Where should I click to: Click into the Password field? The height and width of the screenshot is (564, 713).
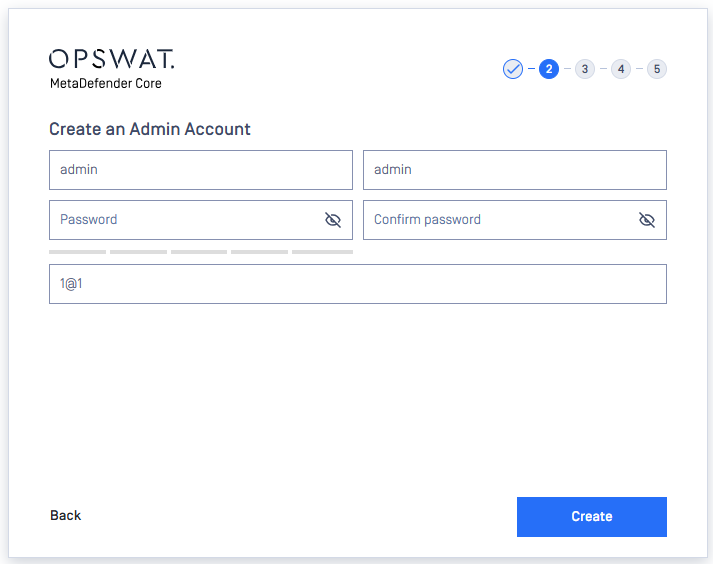(201, 220)
